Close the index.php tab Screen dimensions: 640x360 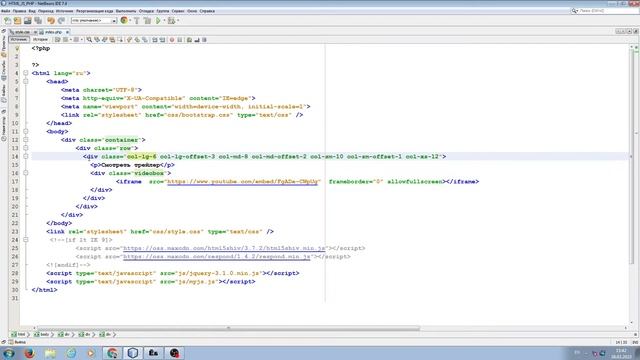(67, 32)
